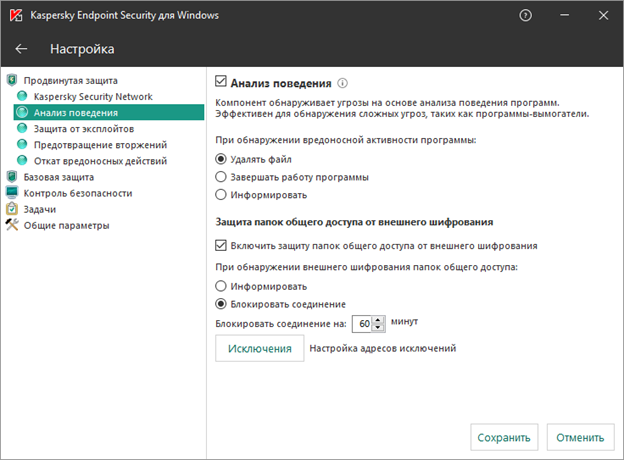Click into the minutes input field
This screenshot has width=625, height=461.
pos(364,323)
